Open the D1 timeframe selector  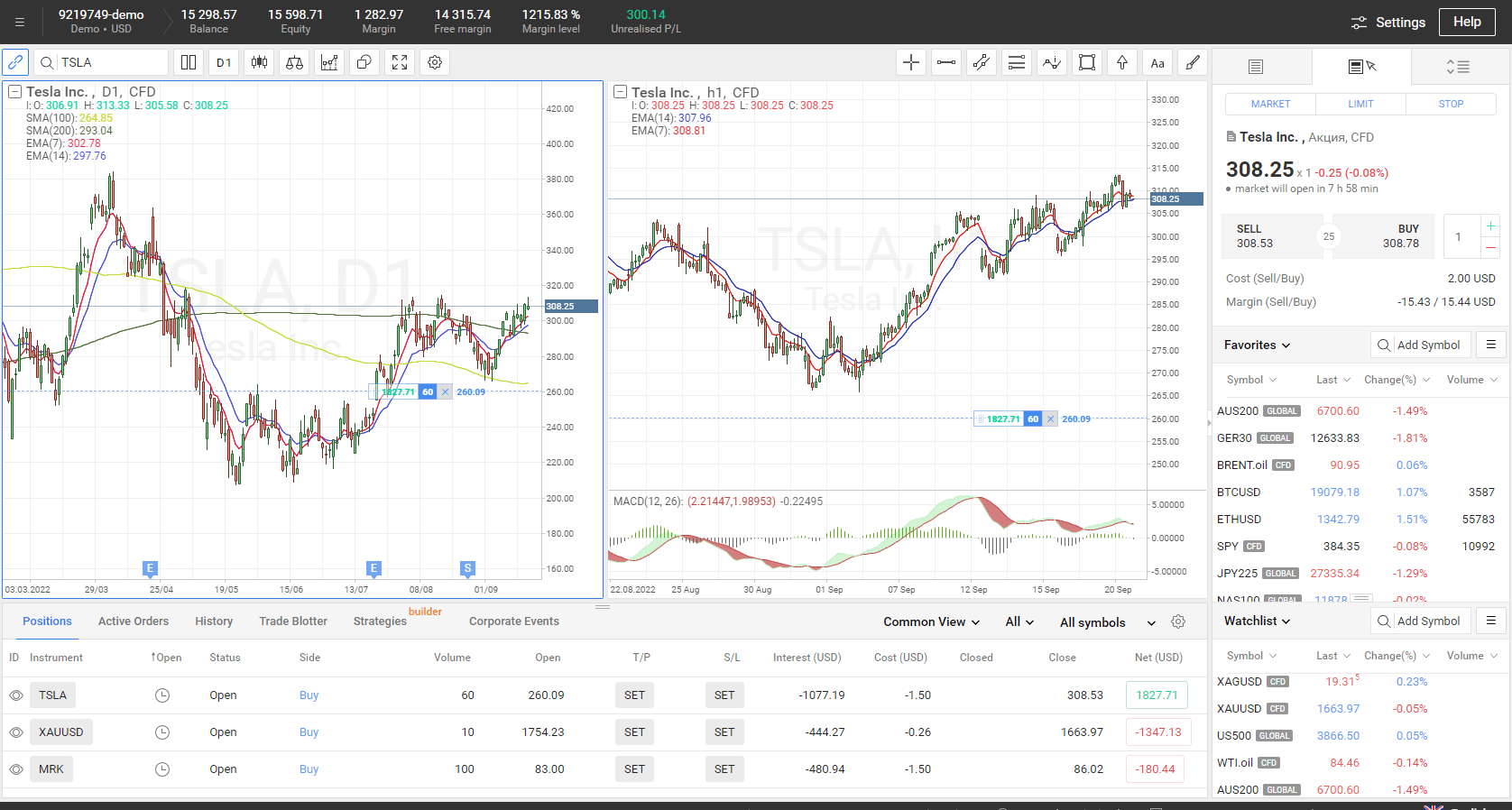point(224,62)
